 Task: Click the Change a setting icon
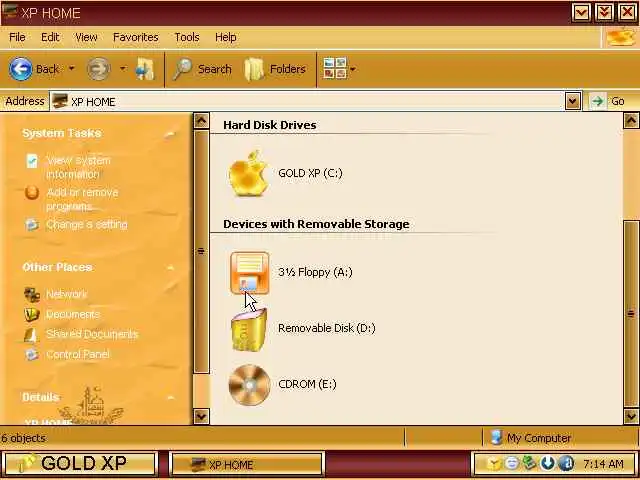(x=32, y=224)
